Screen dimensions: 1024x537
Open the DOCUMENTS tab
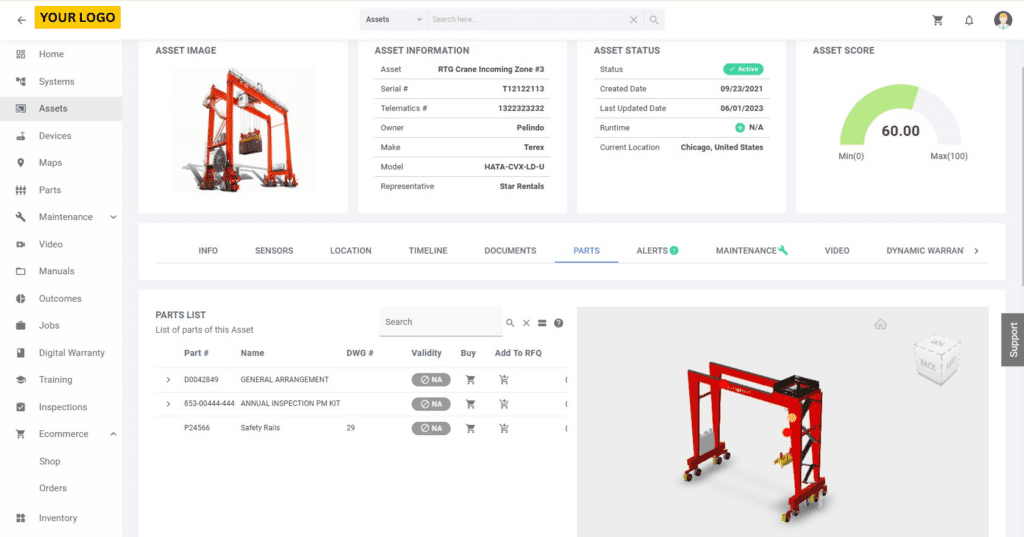tap(510, 251)
